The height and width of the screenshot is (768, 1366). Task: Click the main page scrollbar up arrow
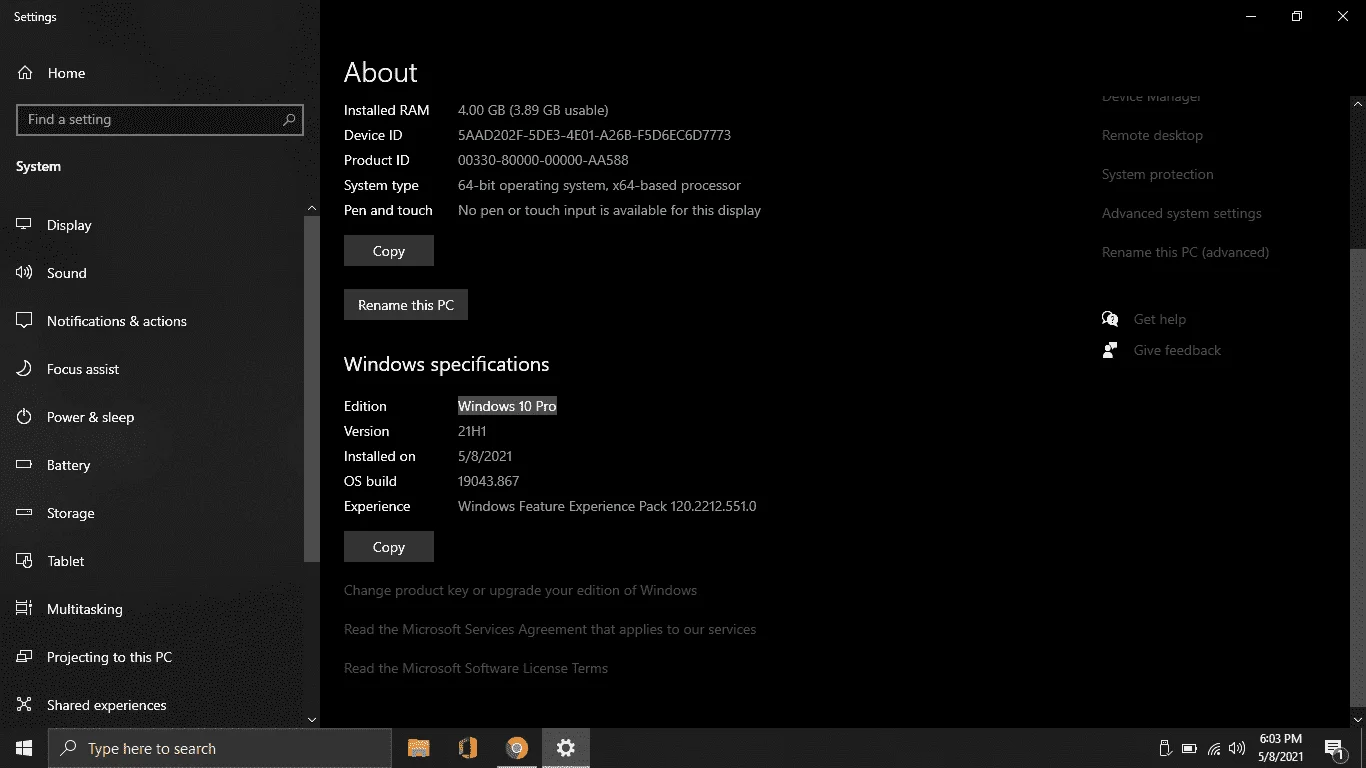(1357, 103)
